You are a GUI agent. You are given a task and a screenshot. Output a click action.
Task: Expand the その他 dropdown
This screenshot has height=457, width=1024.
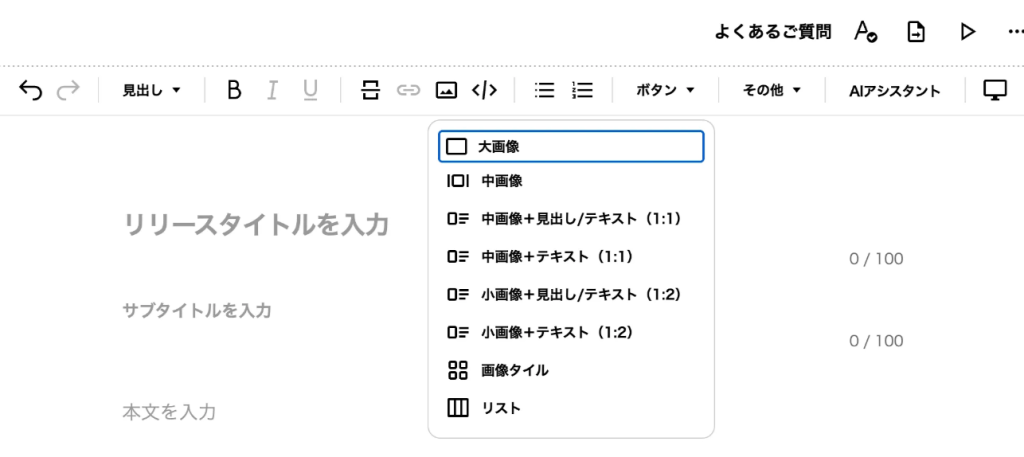click(772, 91)
